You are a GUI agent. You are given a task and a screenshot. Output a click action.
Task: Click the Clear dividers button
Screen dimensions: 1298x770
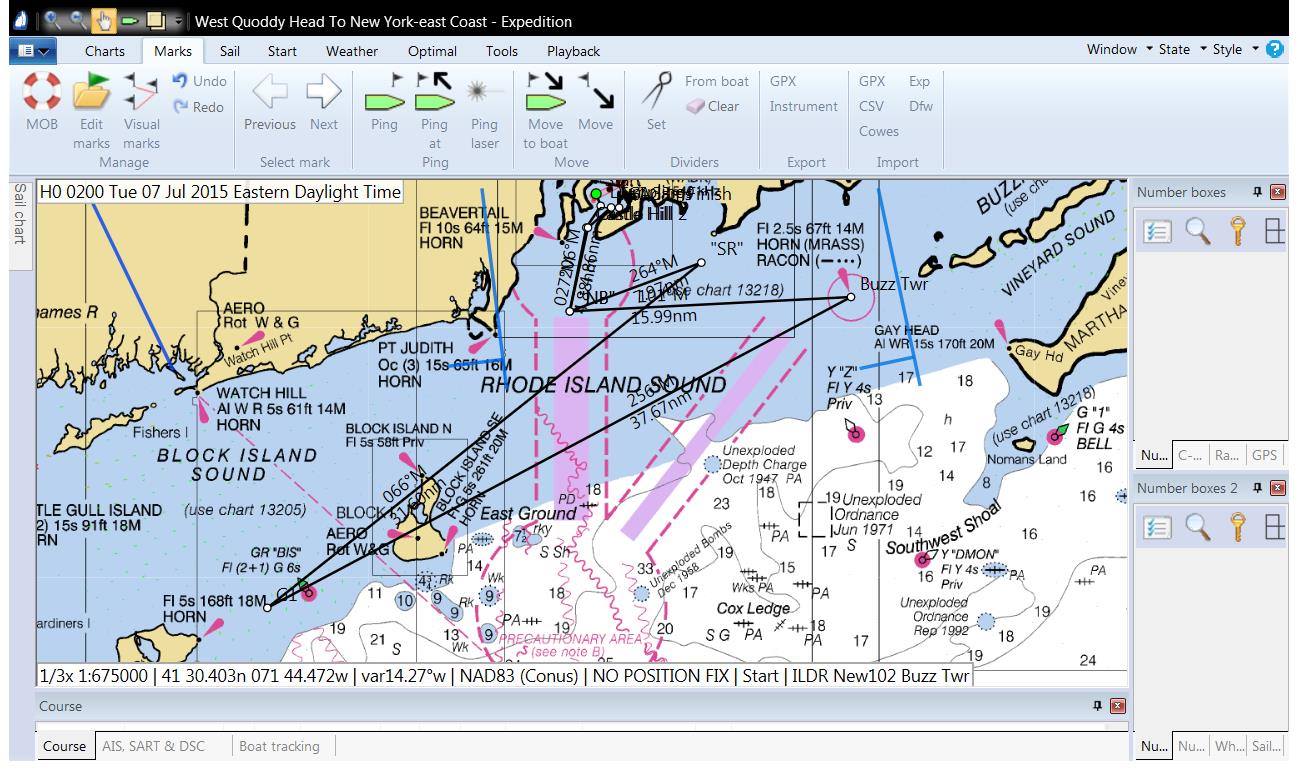(x=713, y=106)
